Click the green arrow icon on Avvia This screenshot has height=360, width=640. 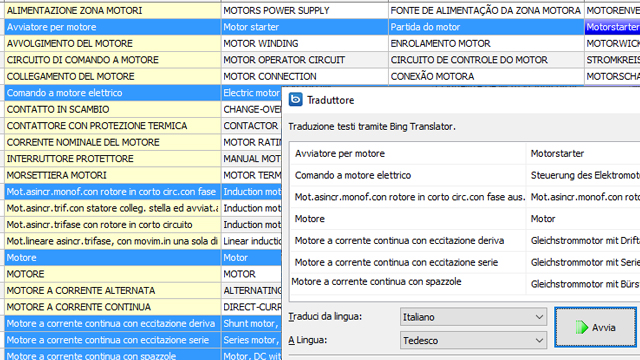(582, 327)
